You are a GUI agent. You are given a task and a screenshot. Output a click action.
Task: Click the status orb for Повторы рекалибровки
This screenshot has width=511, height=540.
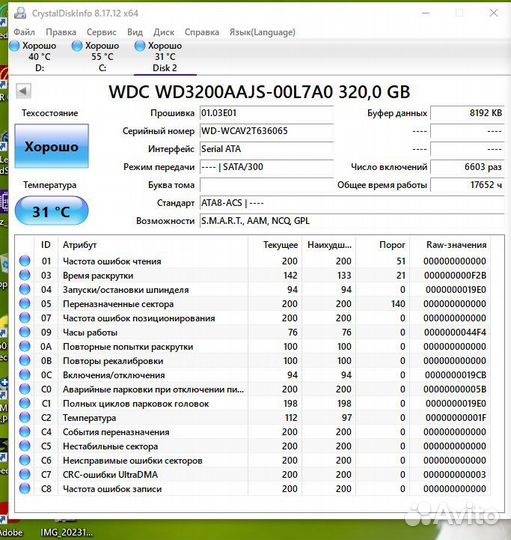(25, 361)
